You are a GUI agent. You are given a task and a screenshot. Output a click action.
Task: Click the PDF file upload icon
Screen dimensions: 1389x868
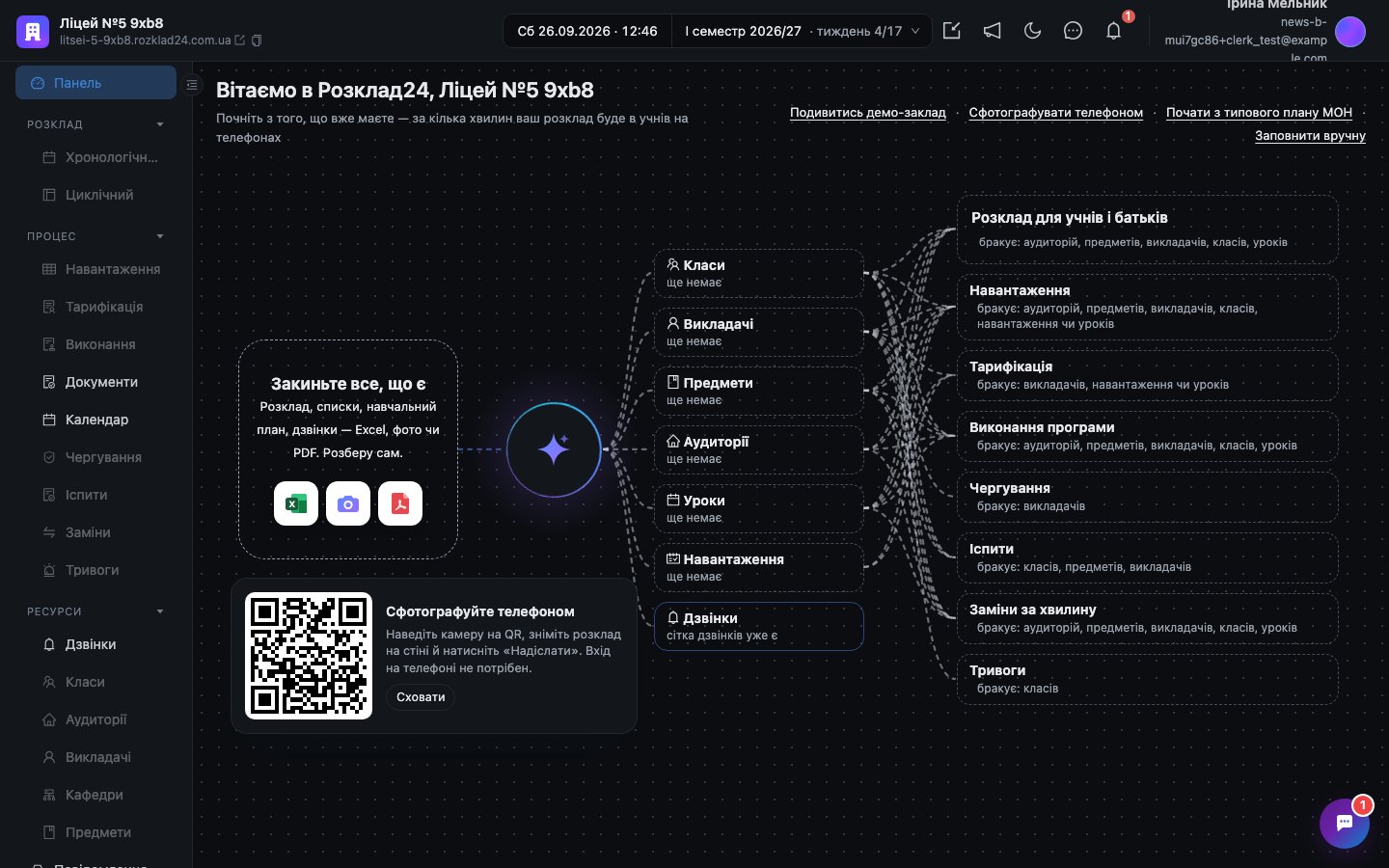(400, 503)
